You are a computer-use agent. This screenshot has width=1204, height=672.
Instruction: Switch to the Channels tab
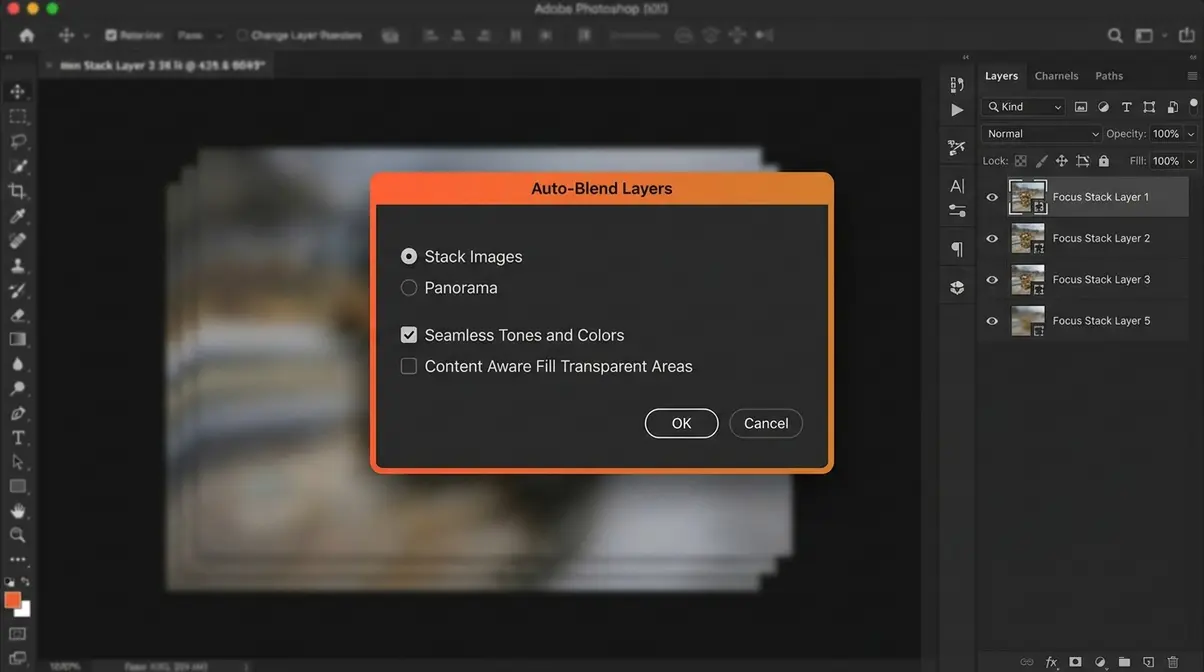(1056, 76)
